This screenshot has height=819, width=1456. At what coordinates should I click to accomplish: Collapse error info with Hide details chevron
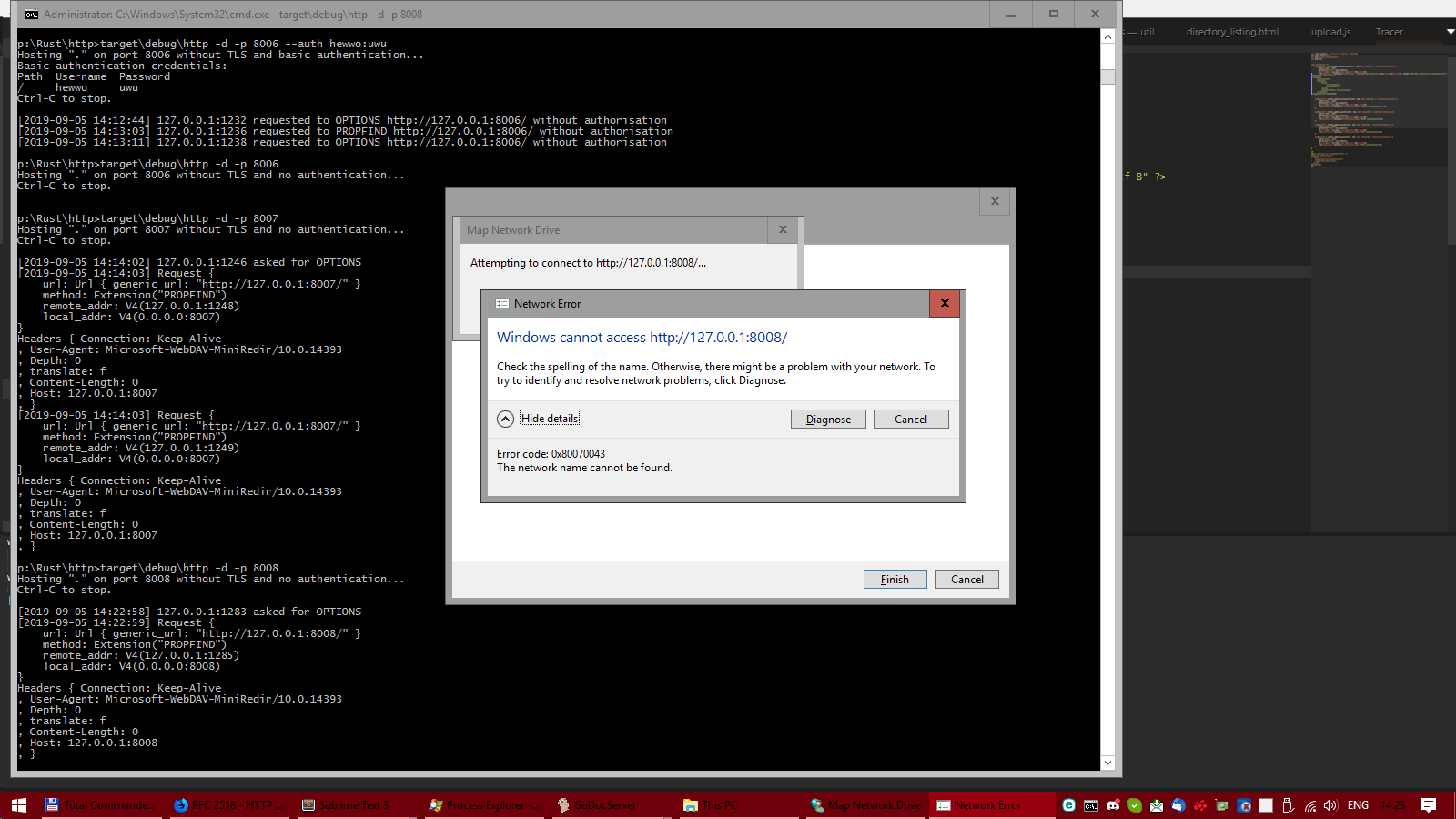click(x=505, y=419)
